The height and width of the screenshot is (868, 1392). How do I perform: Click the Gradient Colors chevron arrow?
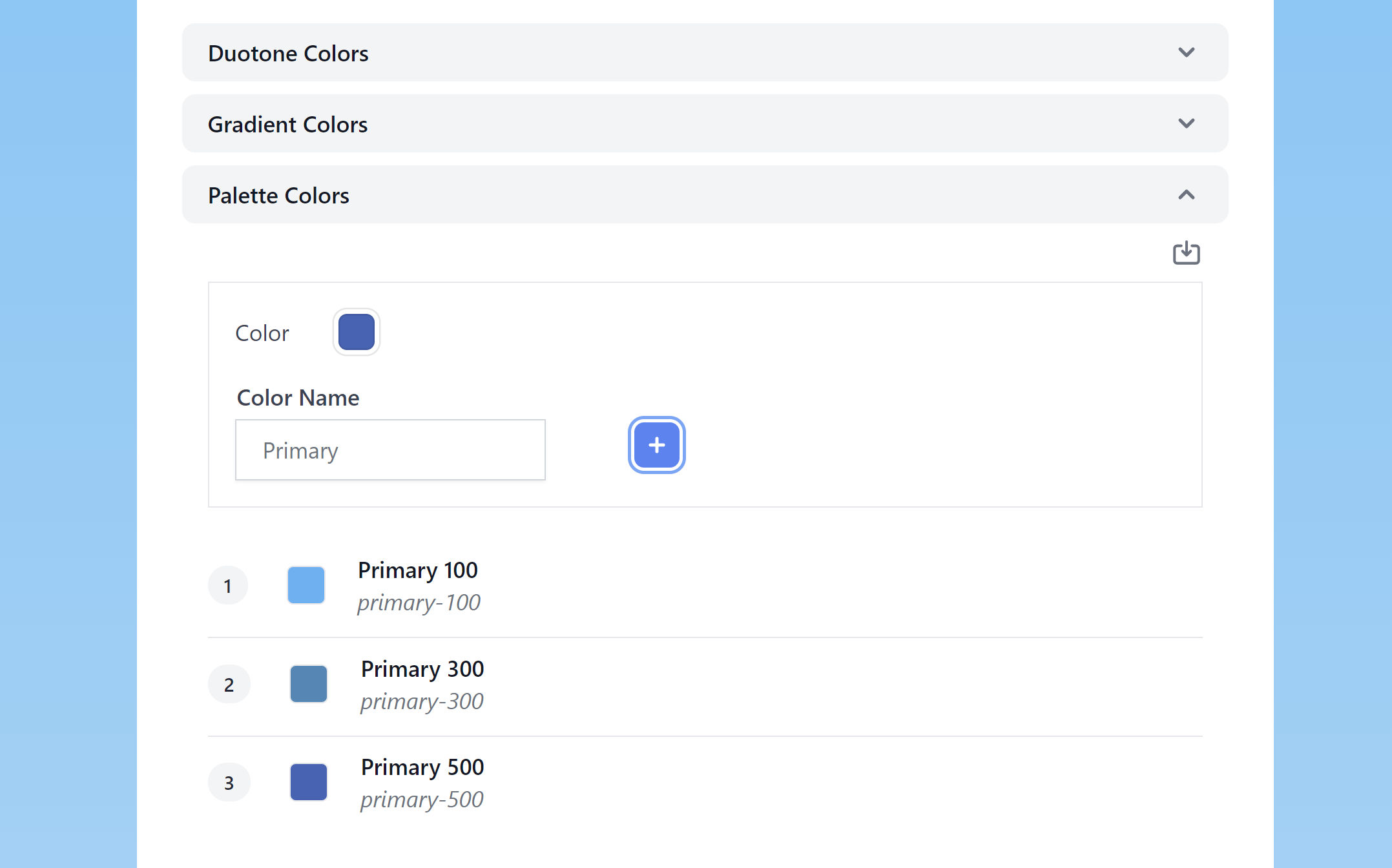[x=1186, y=123]
